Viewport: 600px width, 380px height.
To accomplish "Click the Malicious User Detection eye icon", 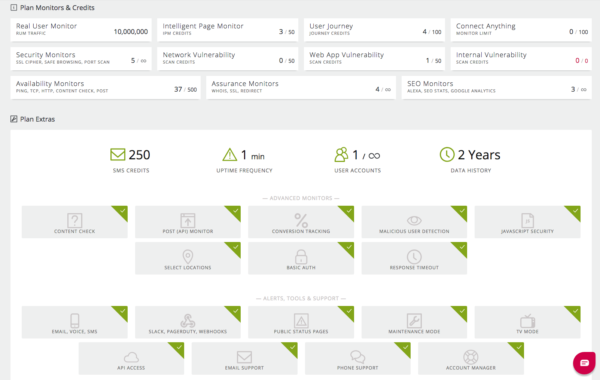I will pyautogui.click(x=414, y=220).
